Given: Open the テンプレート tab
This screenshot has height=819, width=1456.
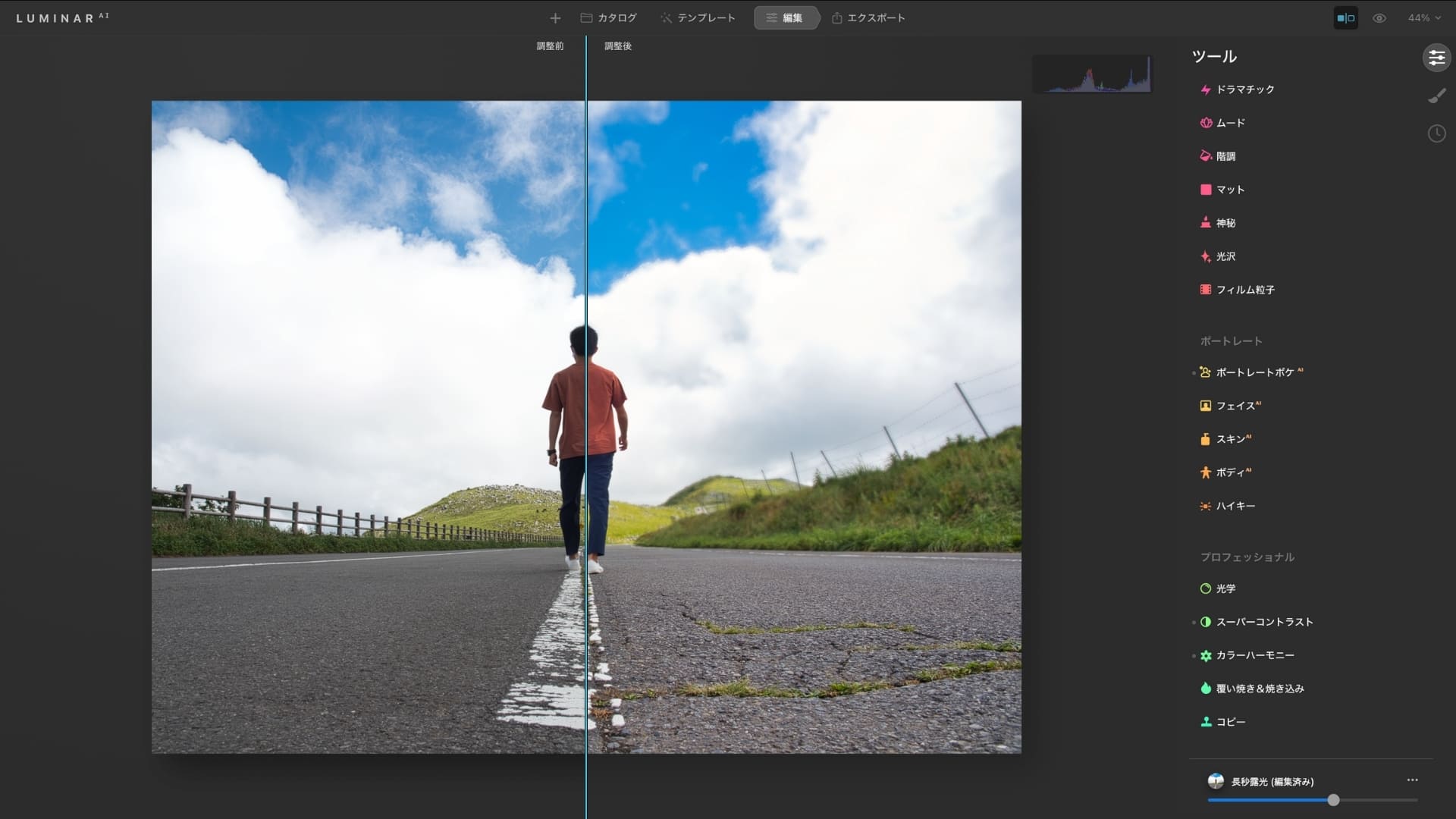Looking at the screenshot, I should point(698,18).
